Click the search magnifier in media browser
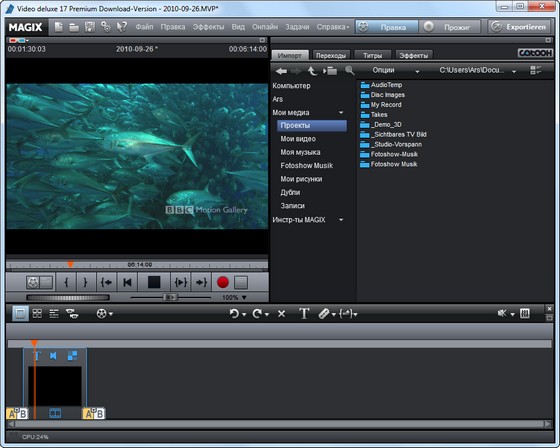The height and width of the screenshot is (448, 560). [350, 70]
